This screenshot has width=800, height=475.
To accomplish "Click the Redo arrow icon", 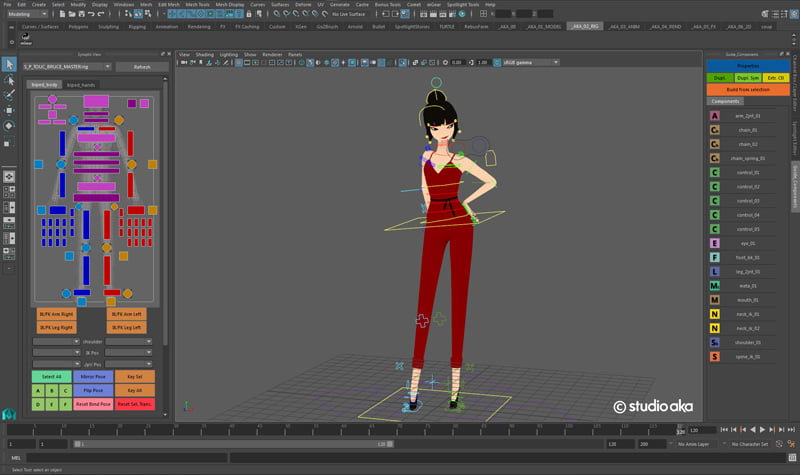I will [x=101, y=14].
